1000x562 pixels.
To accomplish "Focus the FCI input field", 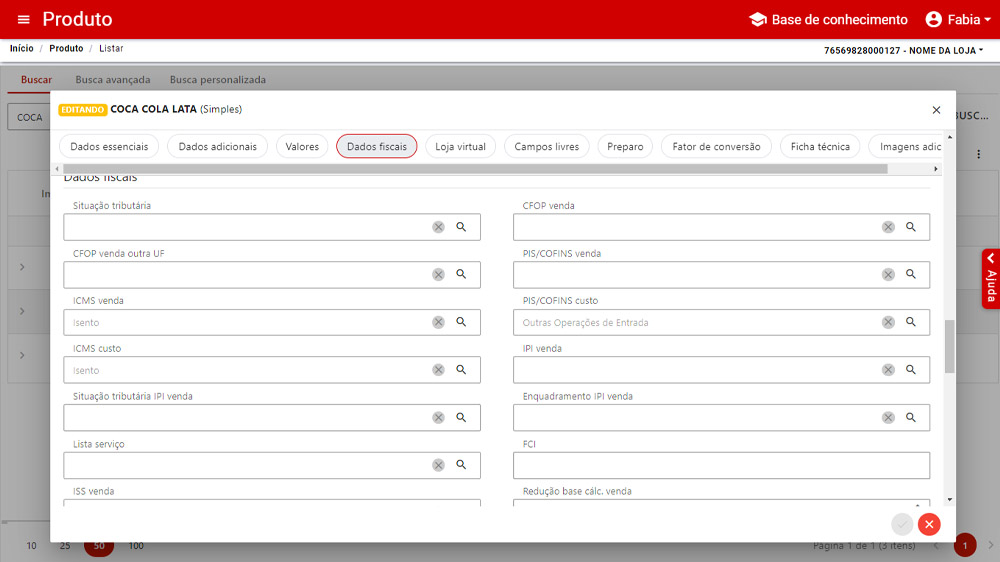I will click(720, 465).
